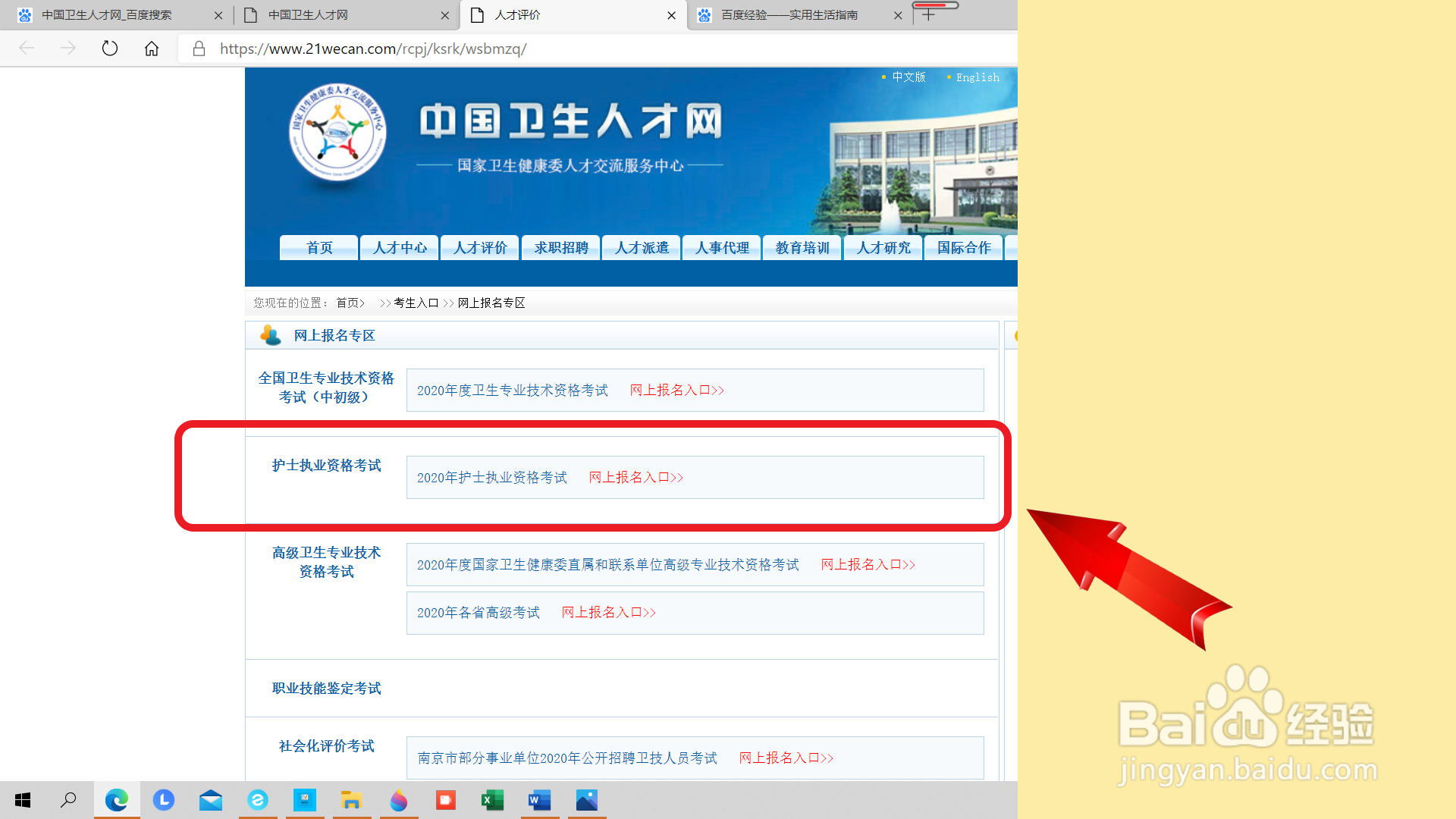Go to browser home page icon
The width and height of the screenshot is (1456, 819).
point(152,49)
